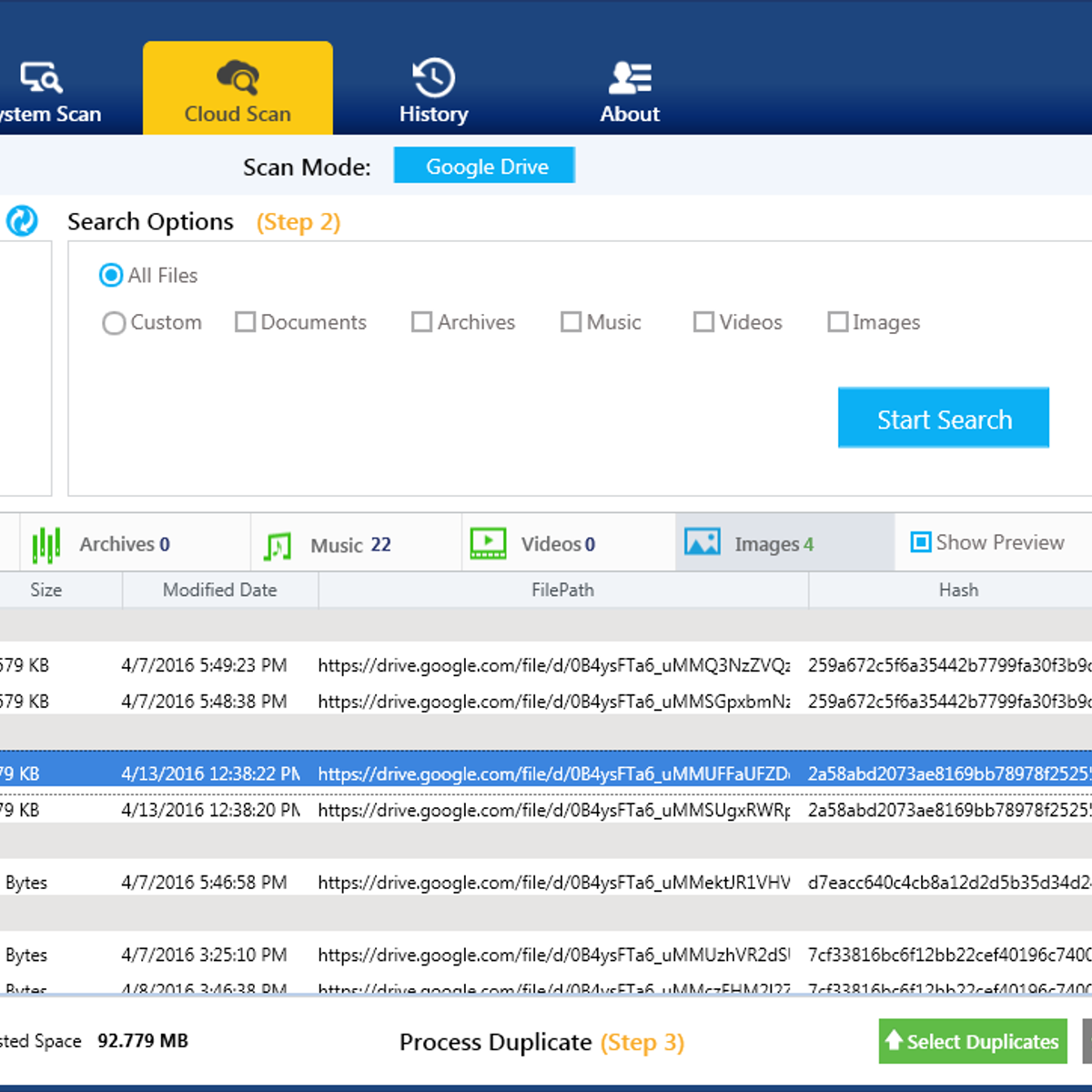Open the Cloud Scan tab icon

click(x=238, y=78)
